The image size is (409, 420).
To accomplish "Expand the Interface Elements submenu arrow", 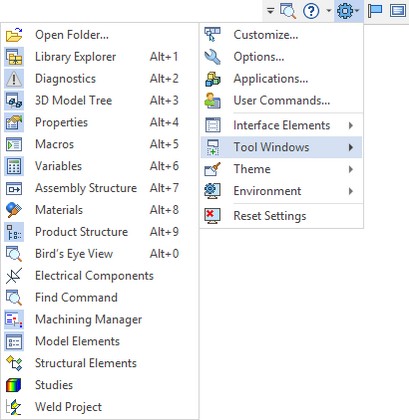I will 351,125.
